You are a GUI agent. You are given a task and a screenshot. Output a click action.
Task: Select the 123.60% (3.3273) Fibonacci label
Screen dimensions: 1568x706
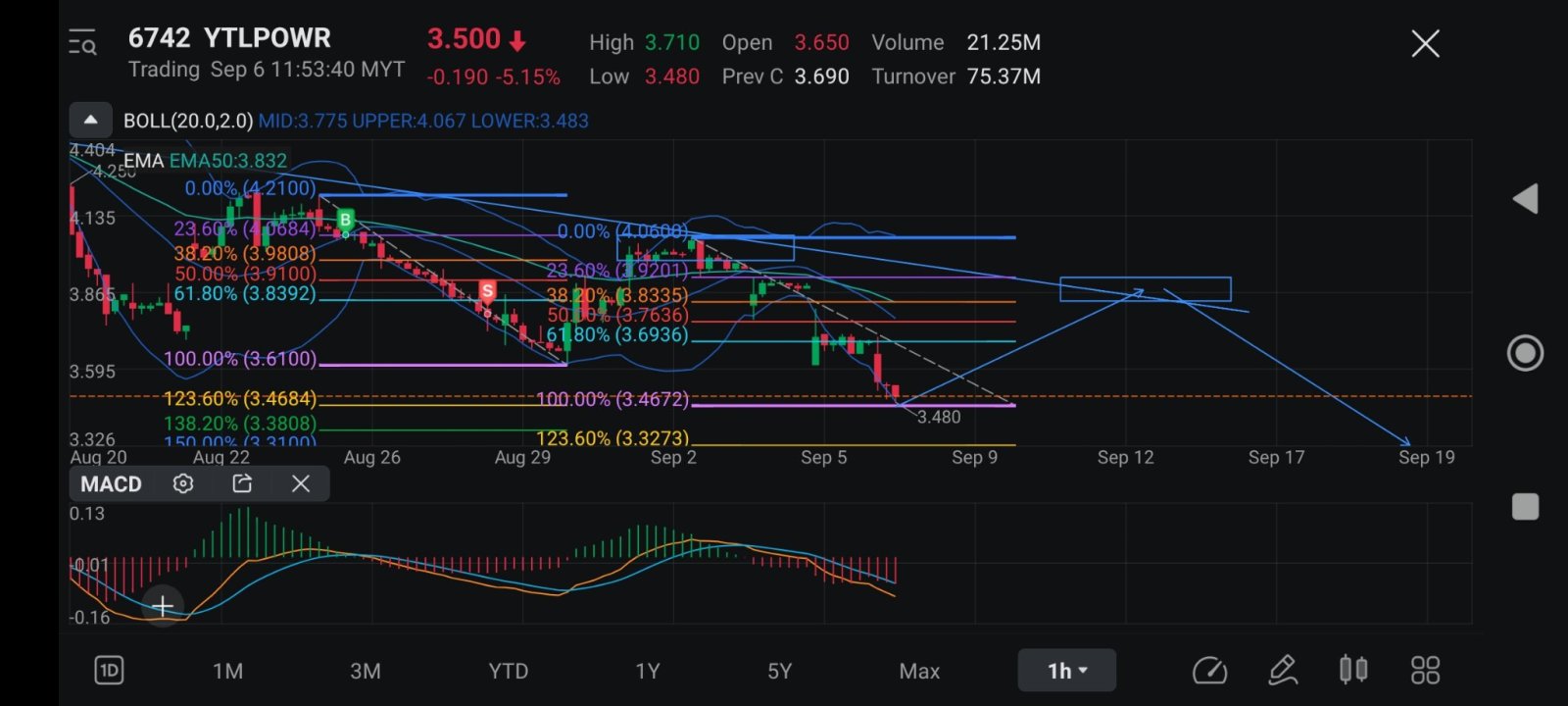coord(612,438)
